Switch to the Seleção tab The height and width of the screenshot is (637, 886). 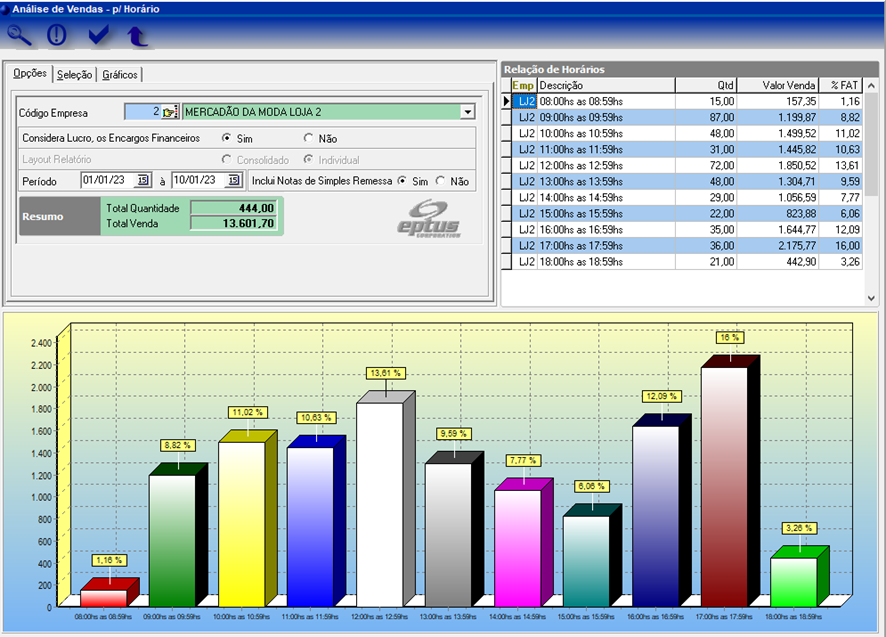point(74,75)
